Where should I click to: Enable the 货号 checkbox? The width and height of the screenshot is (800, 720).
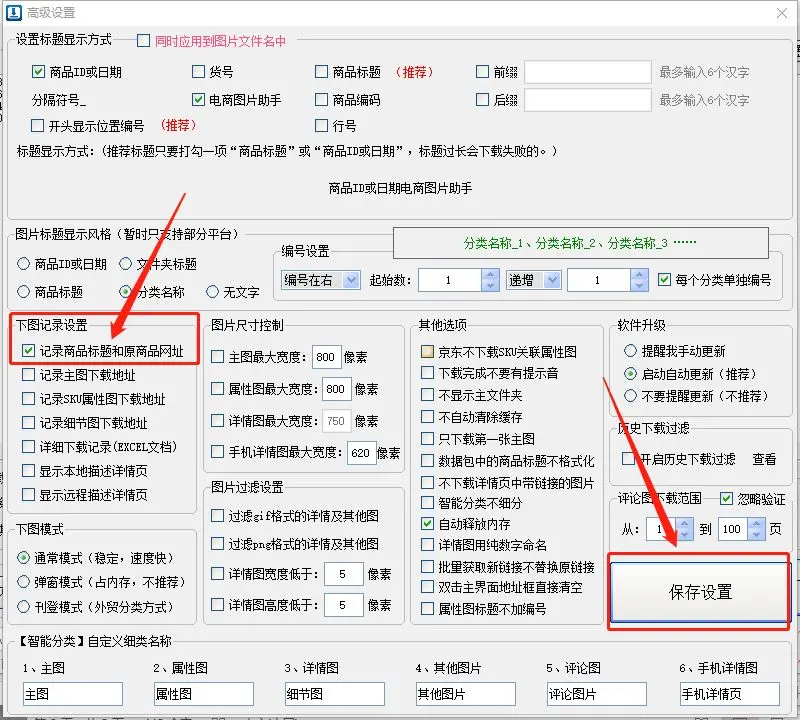(200, 72)
